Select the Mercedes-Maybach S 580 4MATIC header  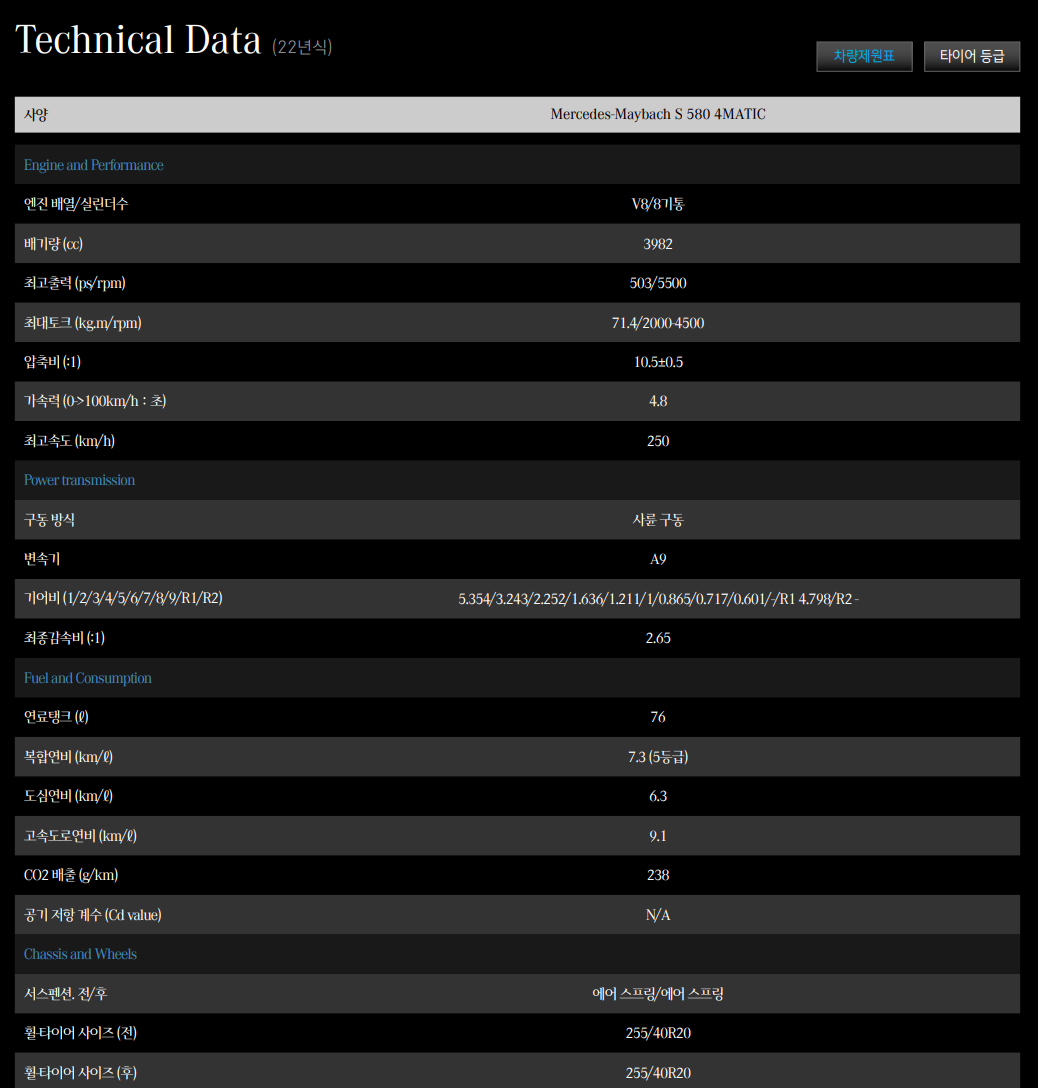coord(658,114)
